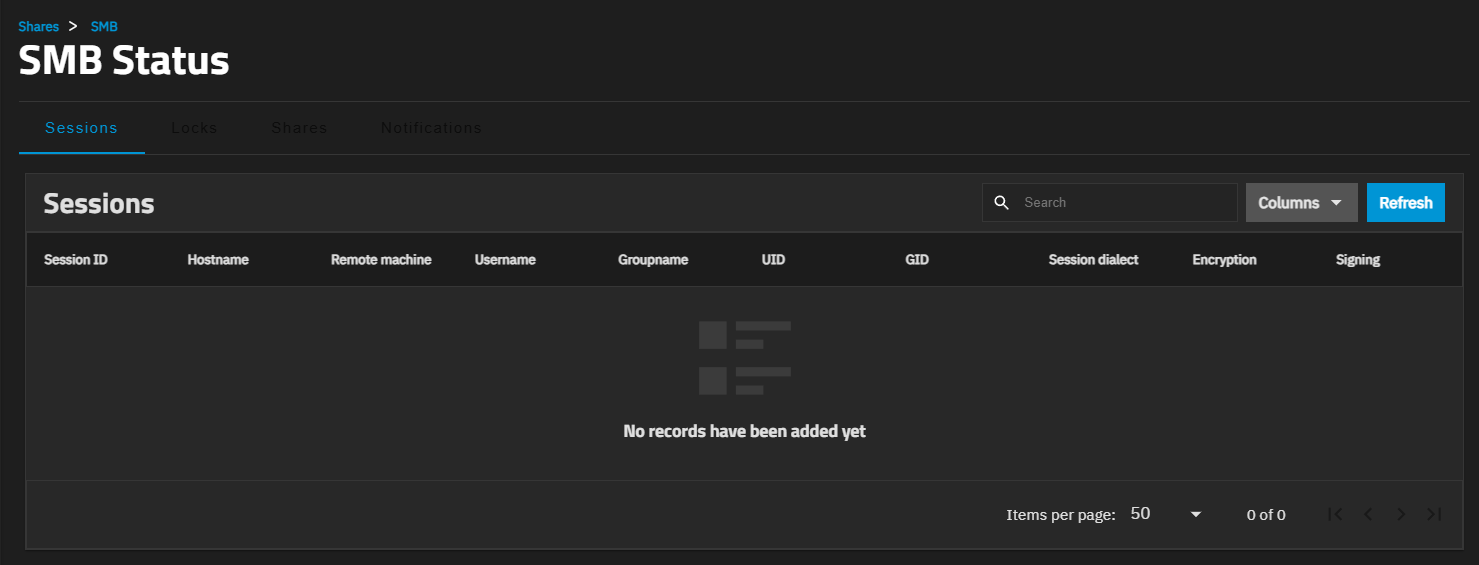Sort by Session ID column header
The width and height of the screenshot is (1479, 565).
coord(76,260)
